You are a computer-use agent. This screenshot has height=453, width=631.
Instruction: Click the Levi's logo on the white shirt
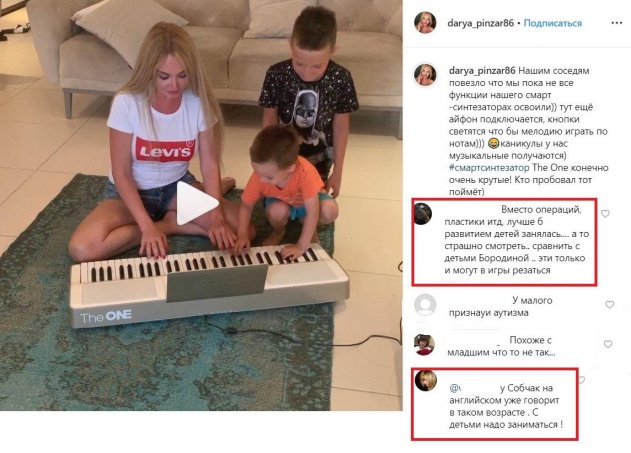point(165,150)
